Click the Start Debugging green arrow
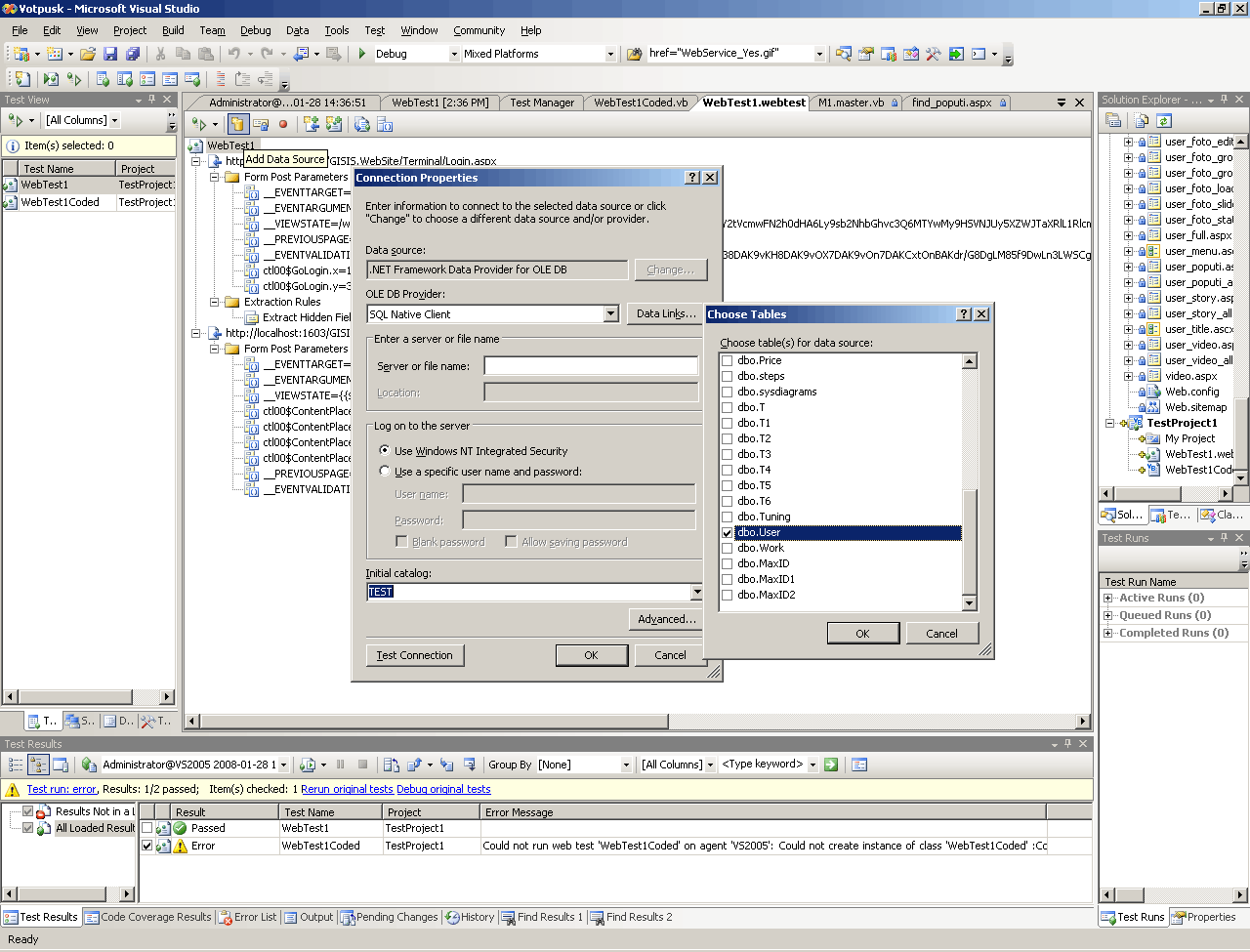 [x=362, y=54]
